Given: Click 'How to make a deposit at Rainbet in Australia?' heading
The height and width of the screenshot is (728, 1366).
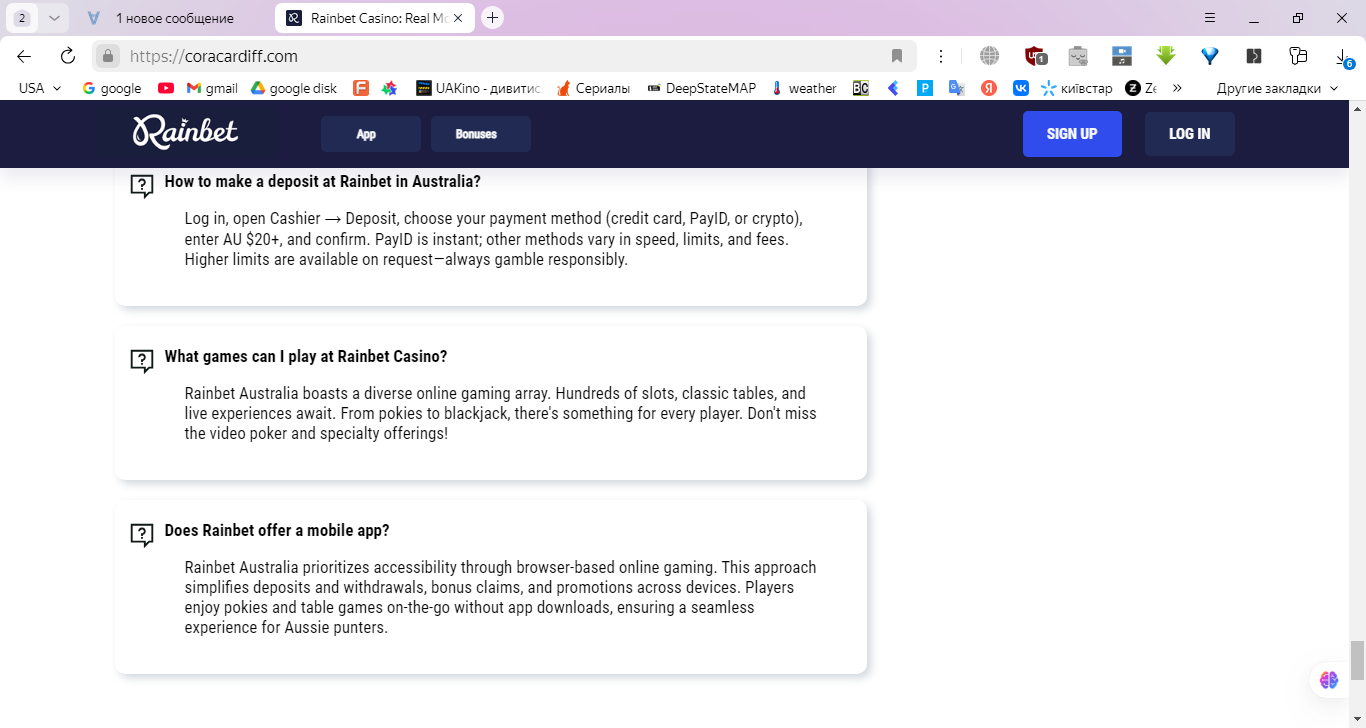Looking at the screenshot, I should (x=323, y=182).
